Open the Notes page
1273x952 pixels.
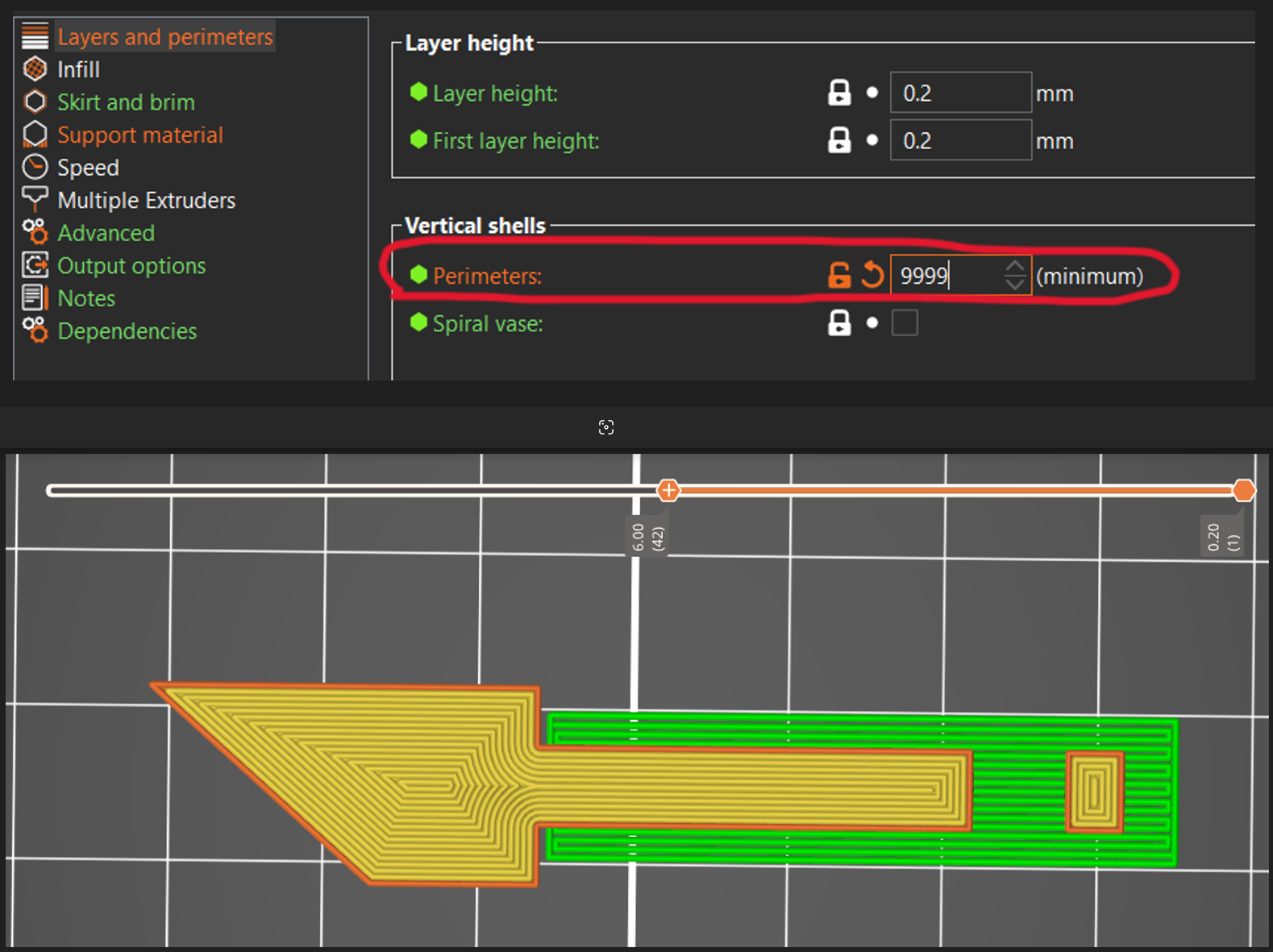pyautogui.click(x=86, y=298)
